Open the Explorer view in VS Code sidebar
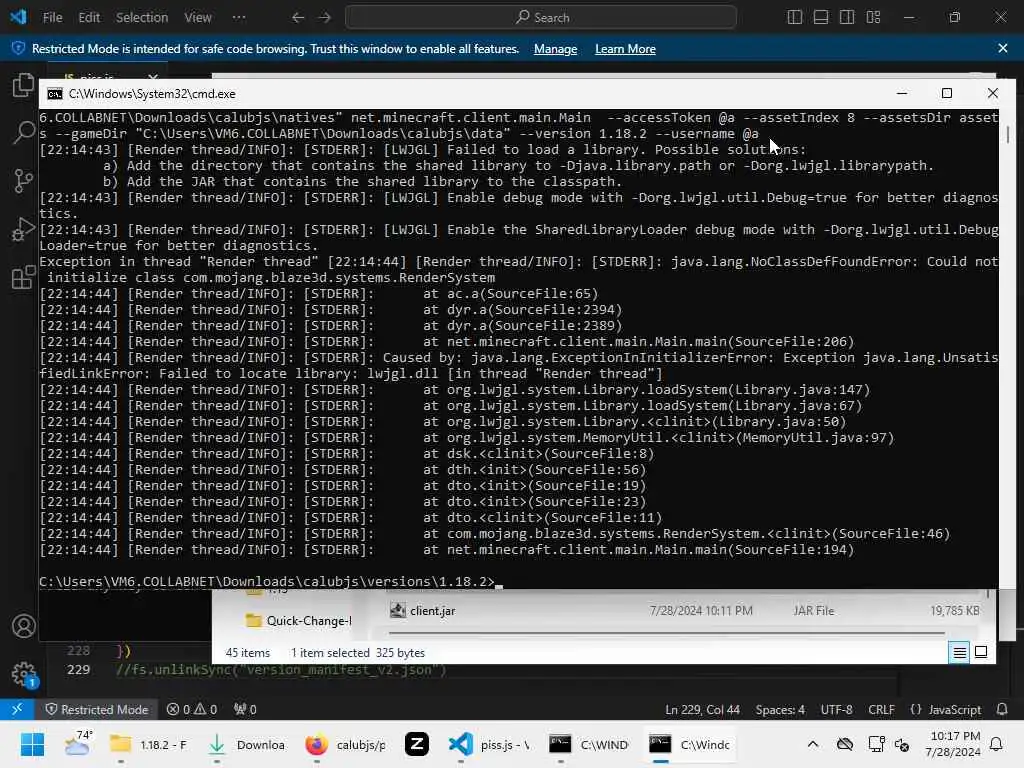 [24, 85]
